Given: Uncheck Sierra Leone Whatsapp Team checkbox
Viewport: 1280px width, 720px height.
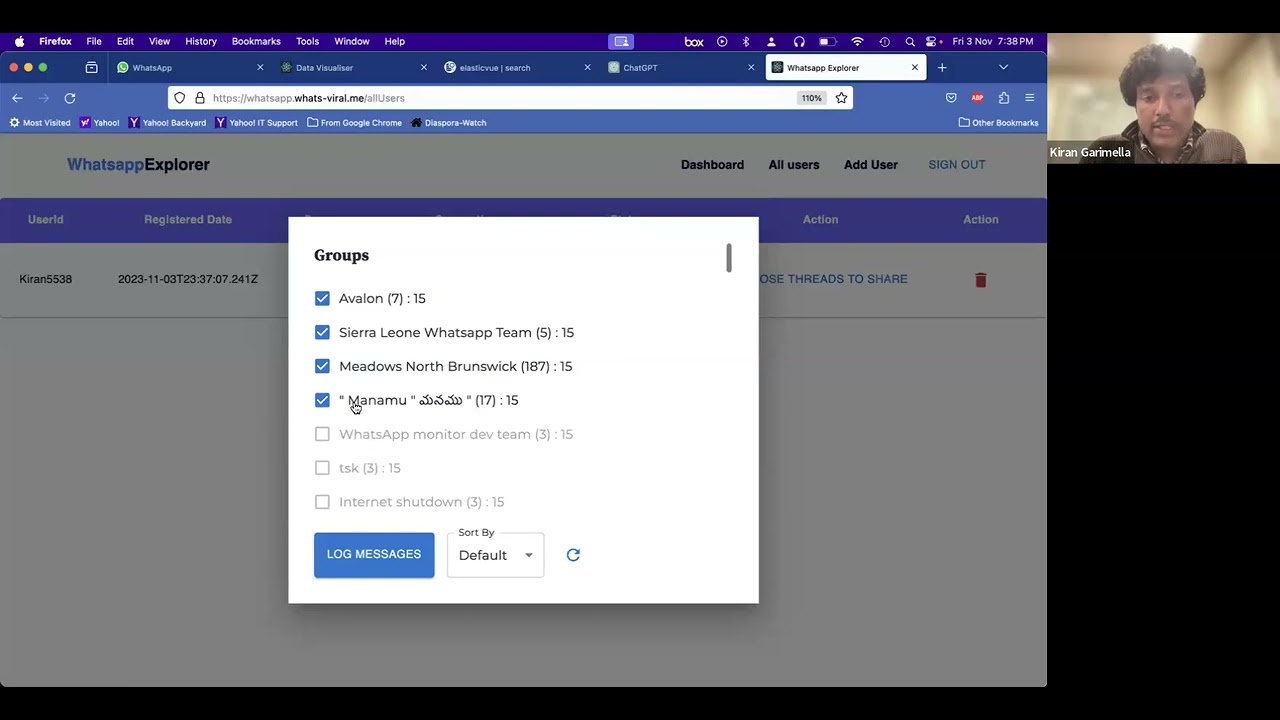Looking at the screenshot, I should 322,332.
